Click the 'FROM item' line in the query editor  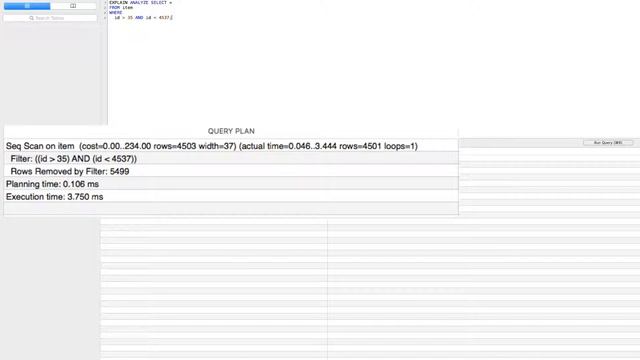[121, 7]
